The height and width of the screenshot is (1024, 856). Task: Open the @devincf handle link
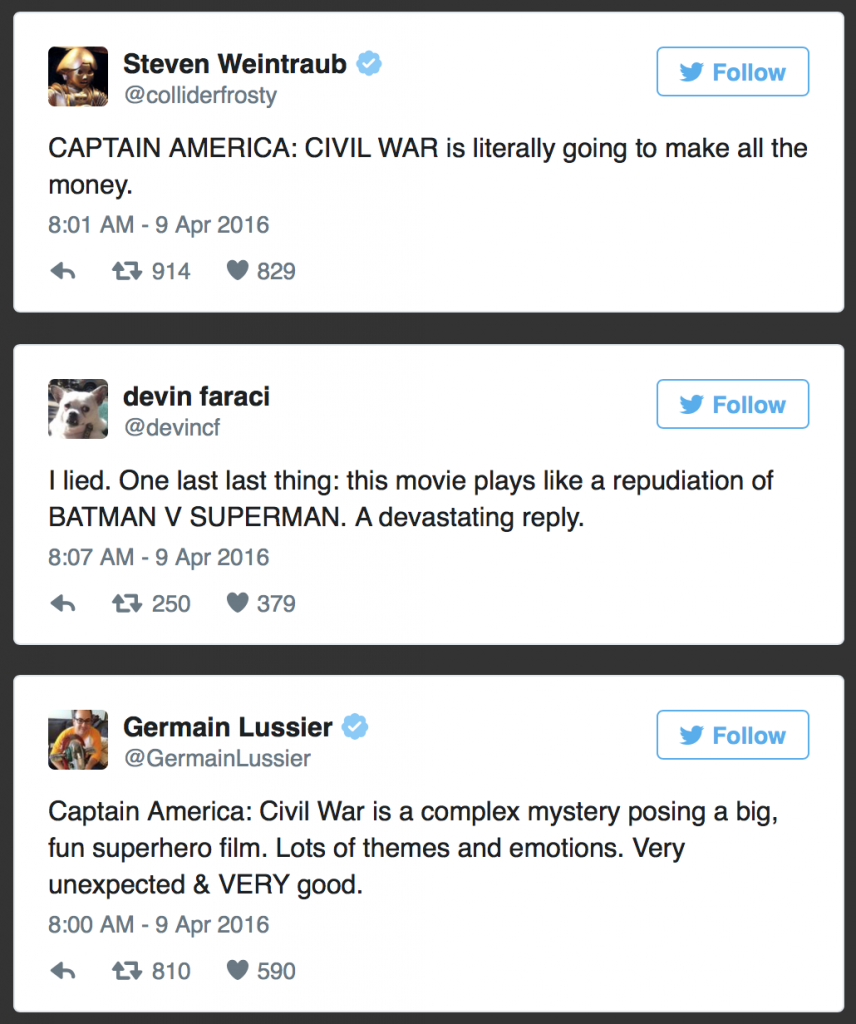pyautogui.click(x=172, y=427)
